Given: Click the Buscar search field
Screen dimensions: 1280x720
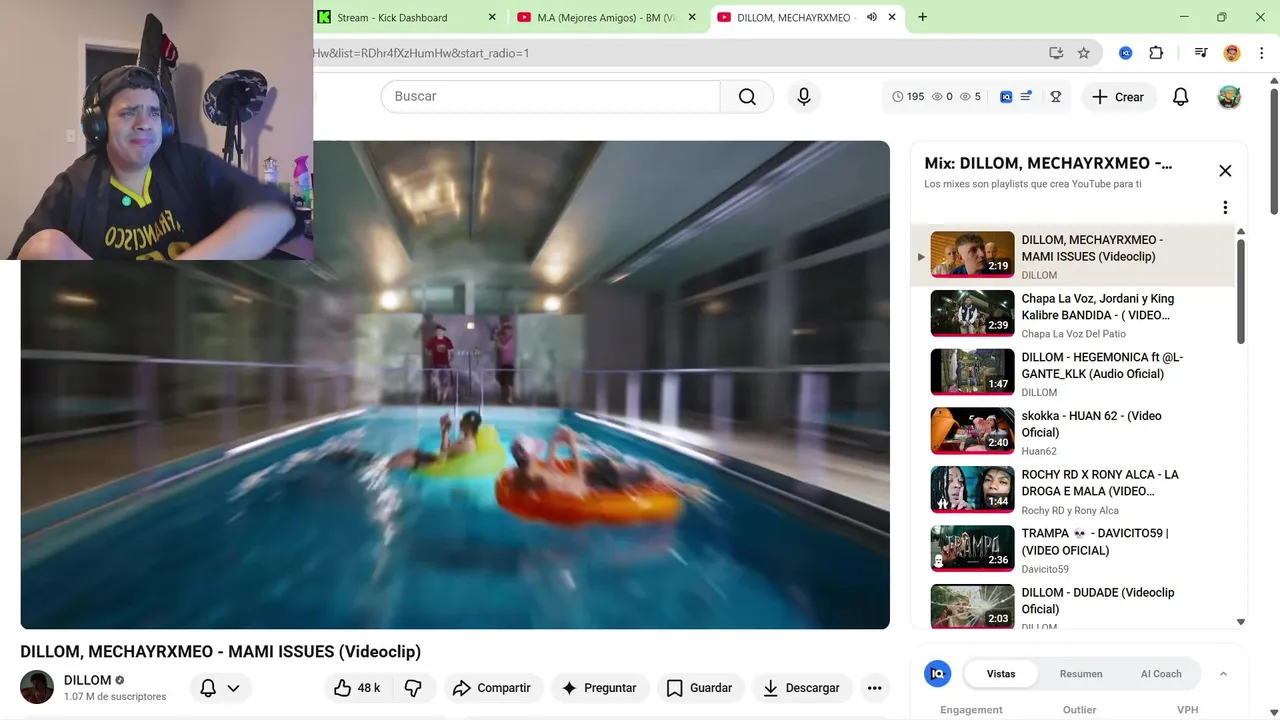Looking at the screenshot, I should click(x=550, y=97).
